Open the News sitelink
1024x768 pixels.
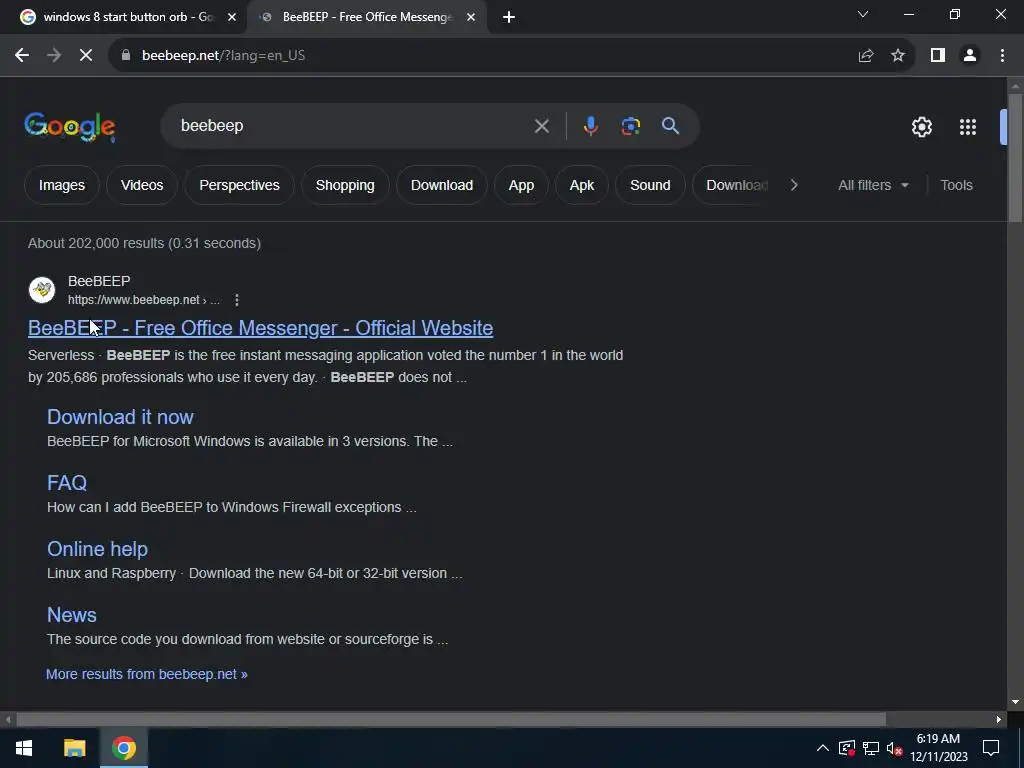click(x=72, y=615)
